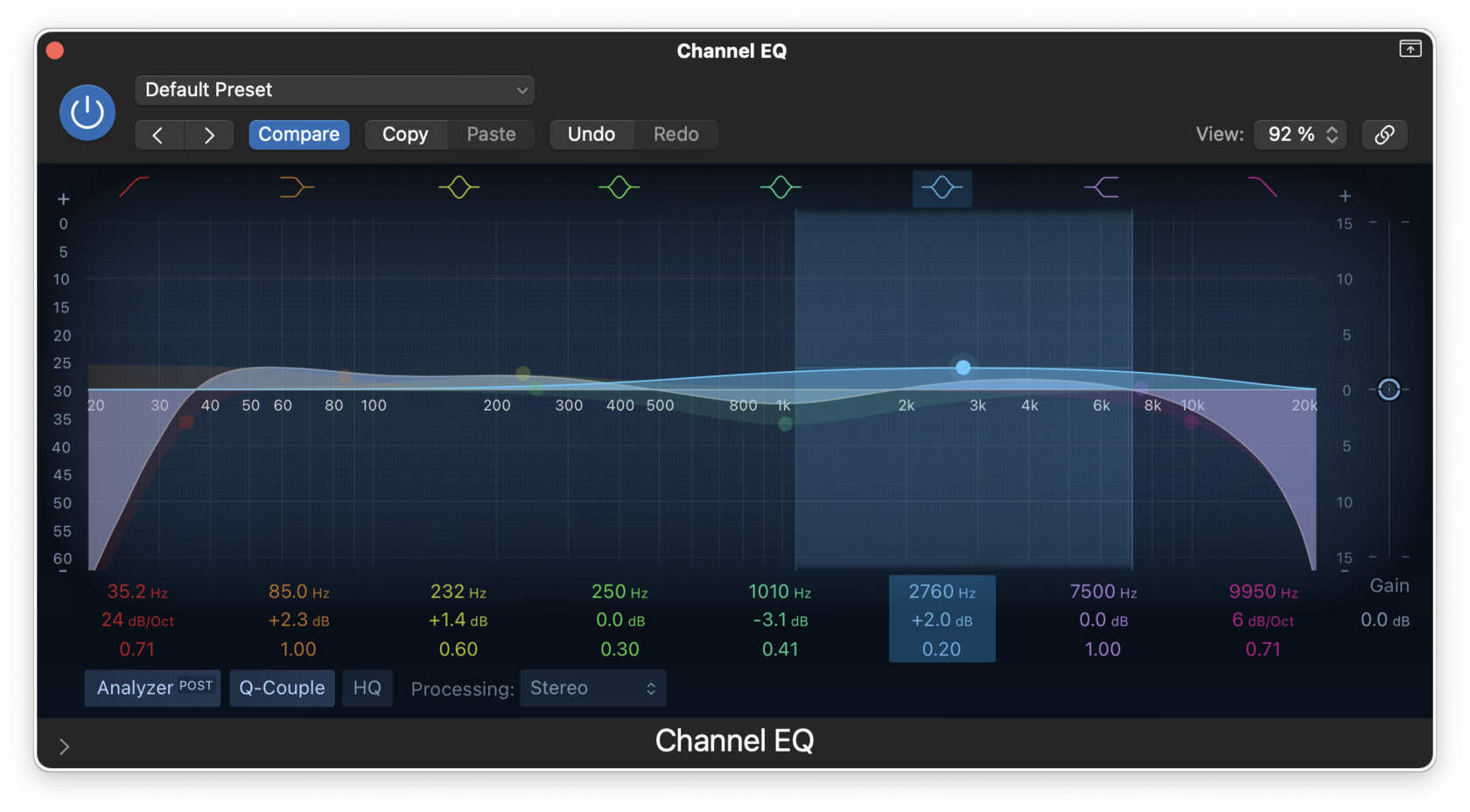
Task: Go to the previous preset arrow
Action: click(x=158, y=135)
